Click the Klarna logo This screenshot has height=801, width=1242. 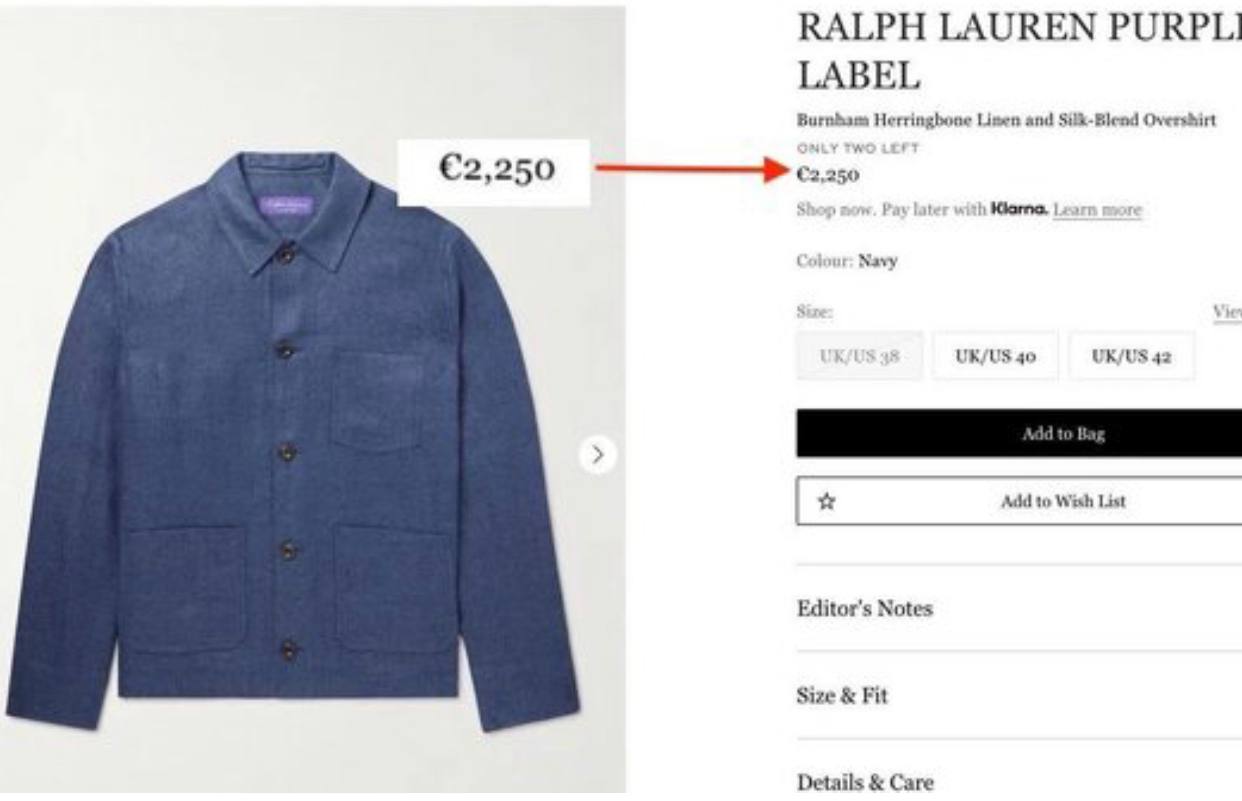click(x=1019, y=210)
